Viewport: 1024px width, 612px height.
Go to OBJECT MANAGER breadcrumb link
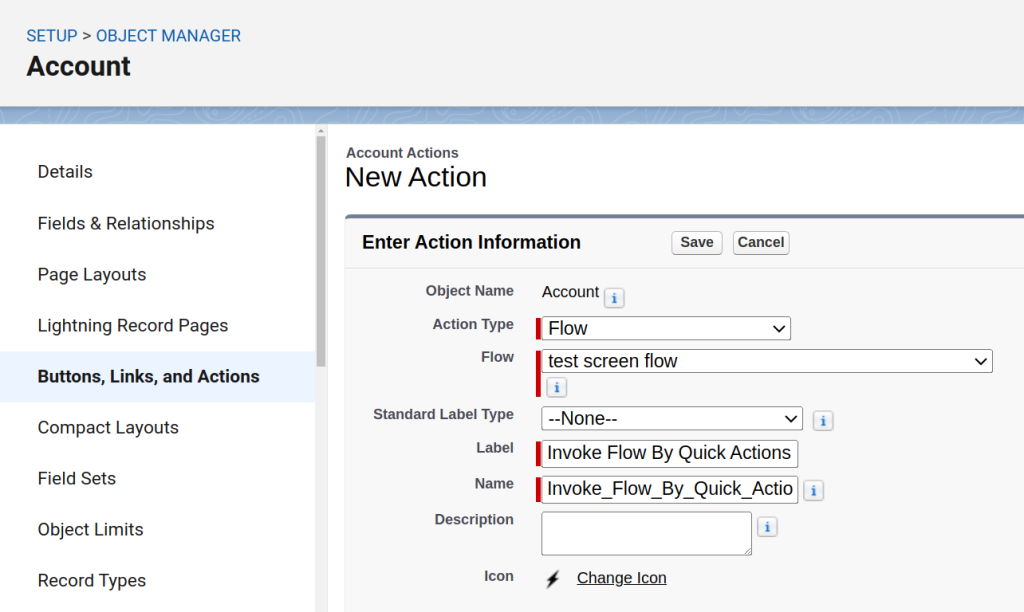click(168, 36)
